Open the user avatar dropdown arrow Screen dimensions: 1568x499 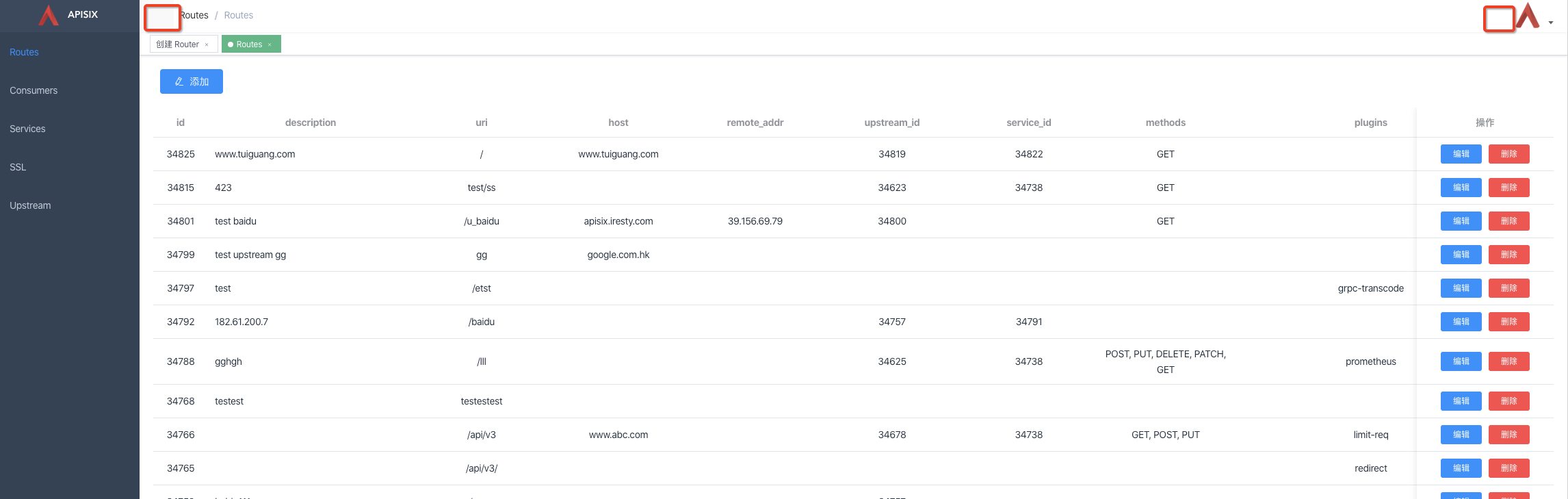tap(1551, 23)
